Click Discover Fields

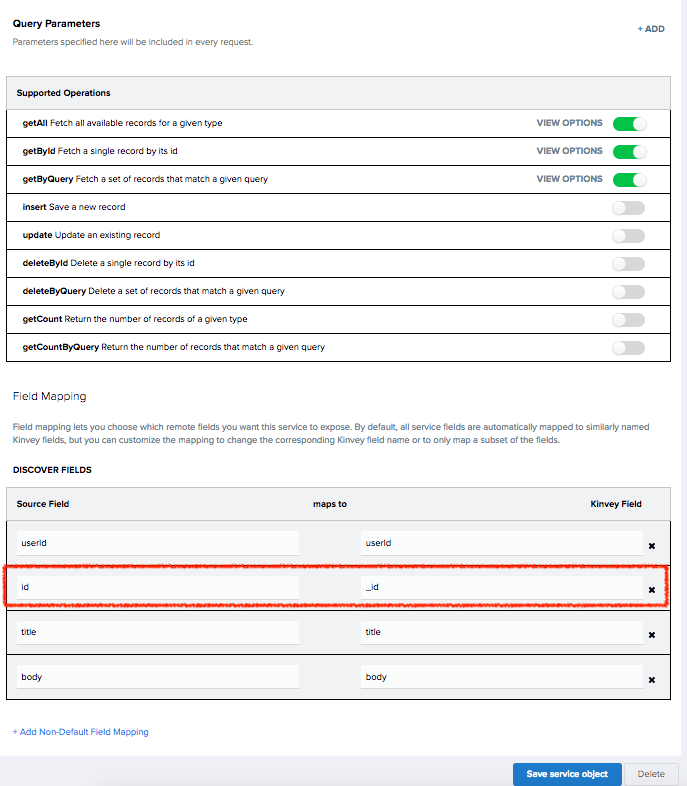pyautogui.click(x=52, y=470)
